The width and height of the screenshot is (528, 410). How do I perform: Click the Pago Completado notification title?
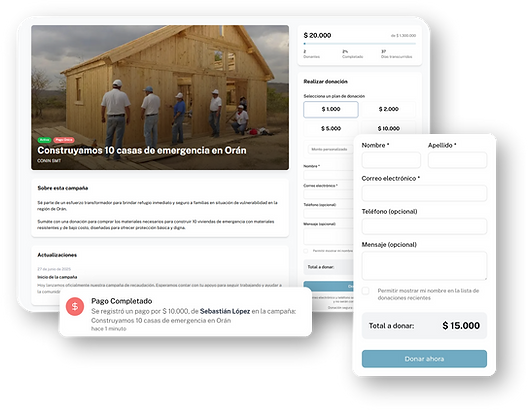pos(122,301)
